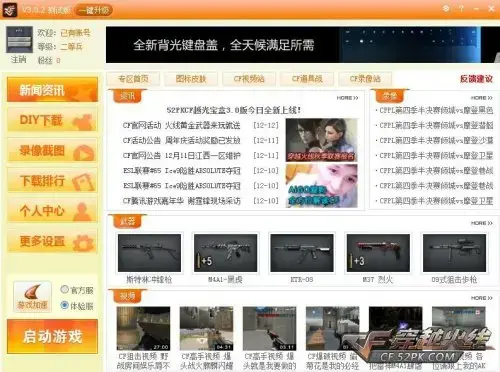
Task: Play the CF狙击视频 27:00 video thumbnail
Action: pos(143,328)
